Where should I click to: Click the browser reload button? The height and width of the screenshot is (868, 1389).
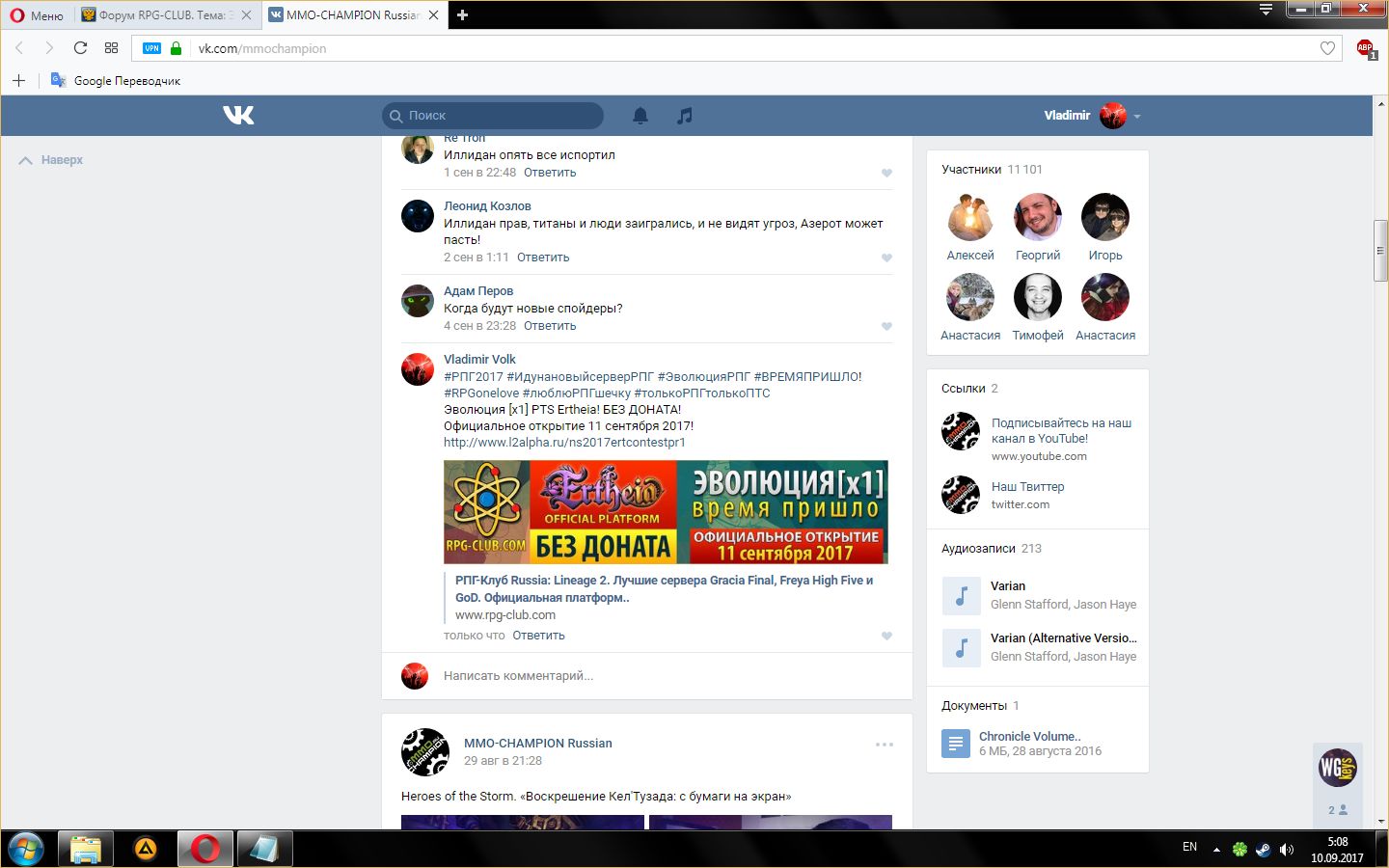click(80, 48)
